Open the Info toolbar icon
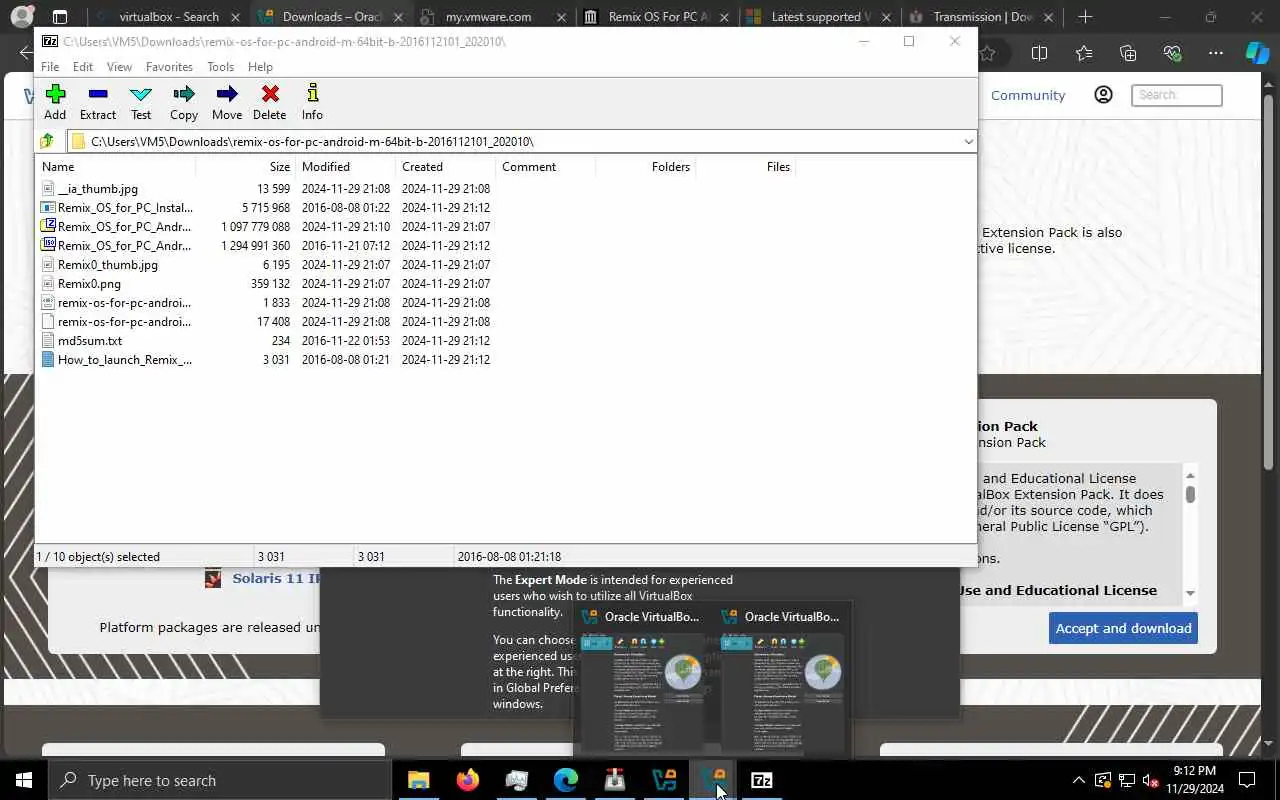The width and height of the screenshot is (1280, 800). tap(312, 102)
